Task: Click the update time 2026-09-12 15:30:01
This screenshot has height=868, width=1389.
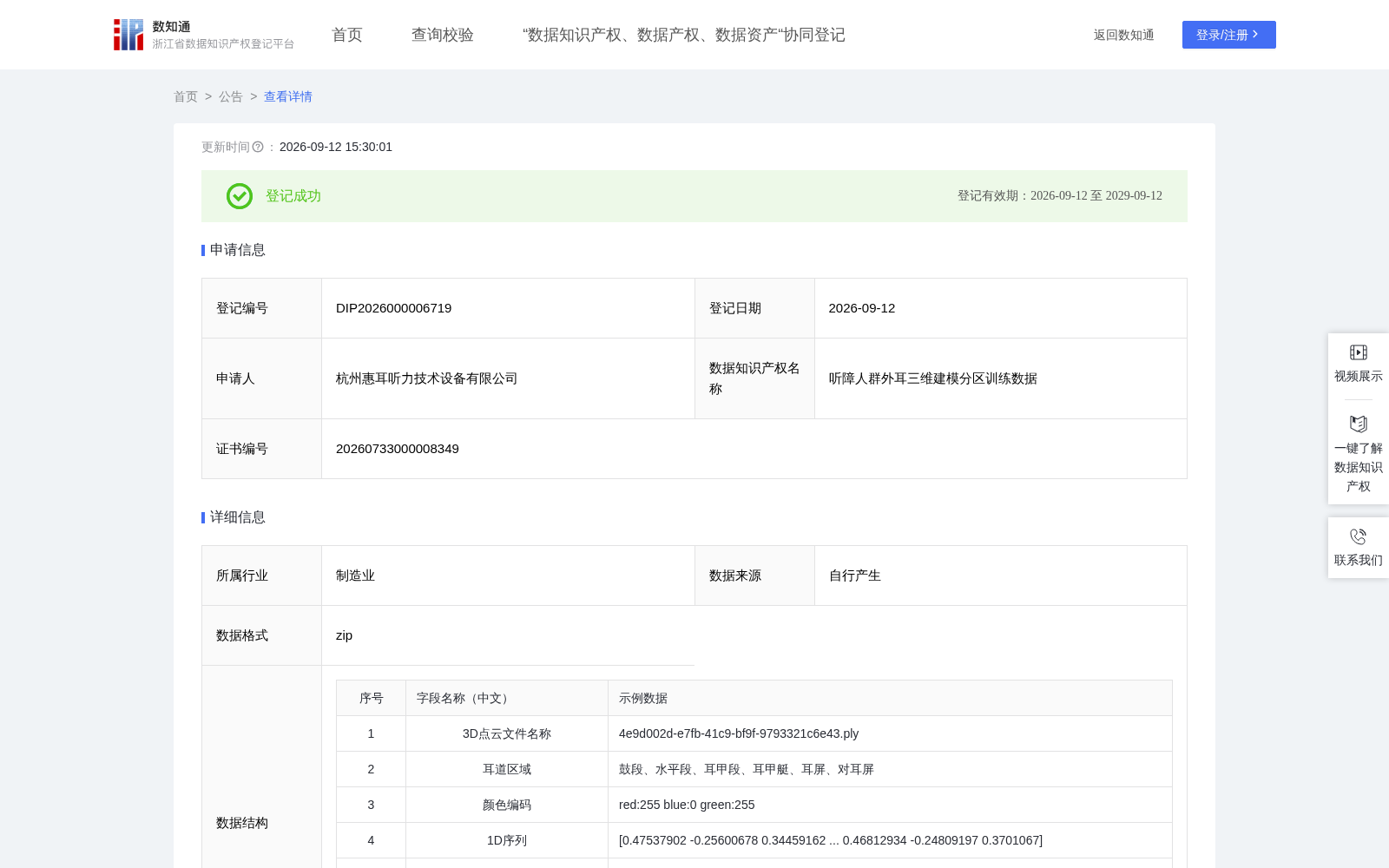Action: click(x=336, y=148)
